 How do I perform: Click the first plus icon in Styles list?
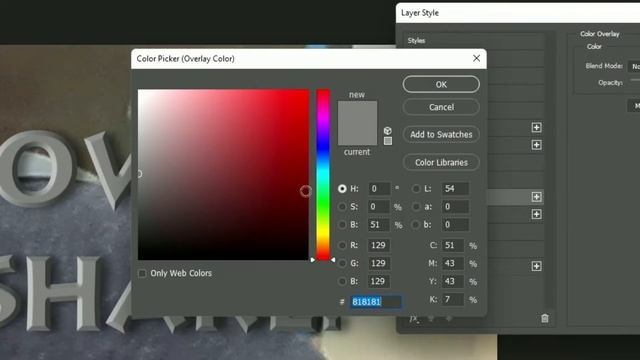pos(536,128)
